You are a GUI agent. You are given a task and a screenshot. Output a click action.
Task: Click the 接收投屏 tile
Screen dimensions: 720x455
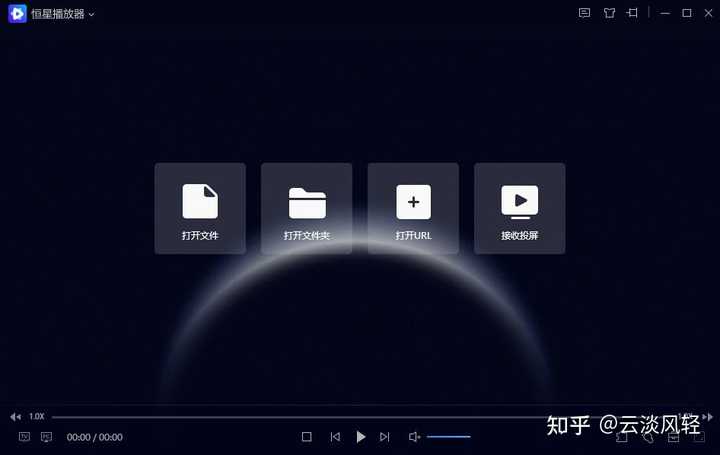coord(520,208)
